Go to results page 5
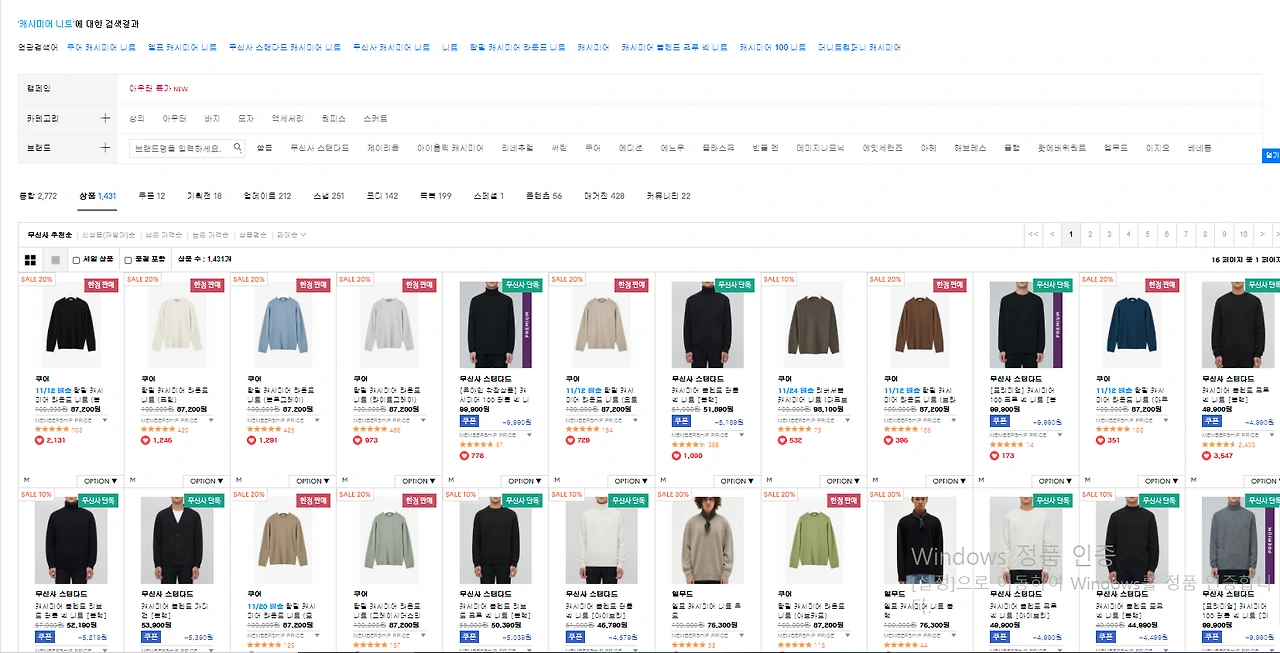 pyautogui.click(x=1147, y=235)
